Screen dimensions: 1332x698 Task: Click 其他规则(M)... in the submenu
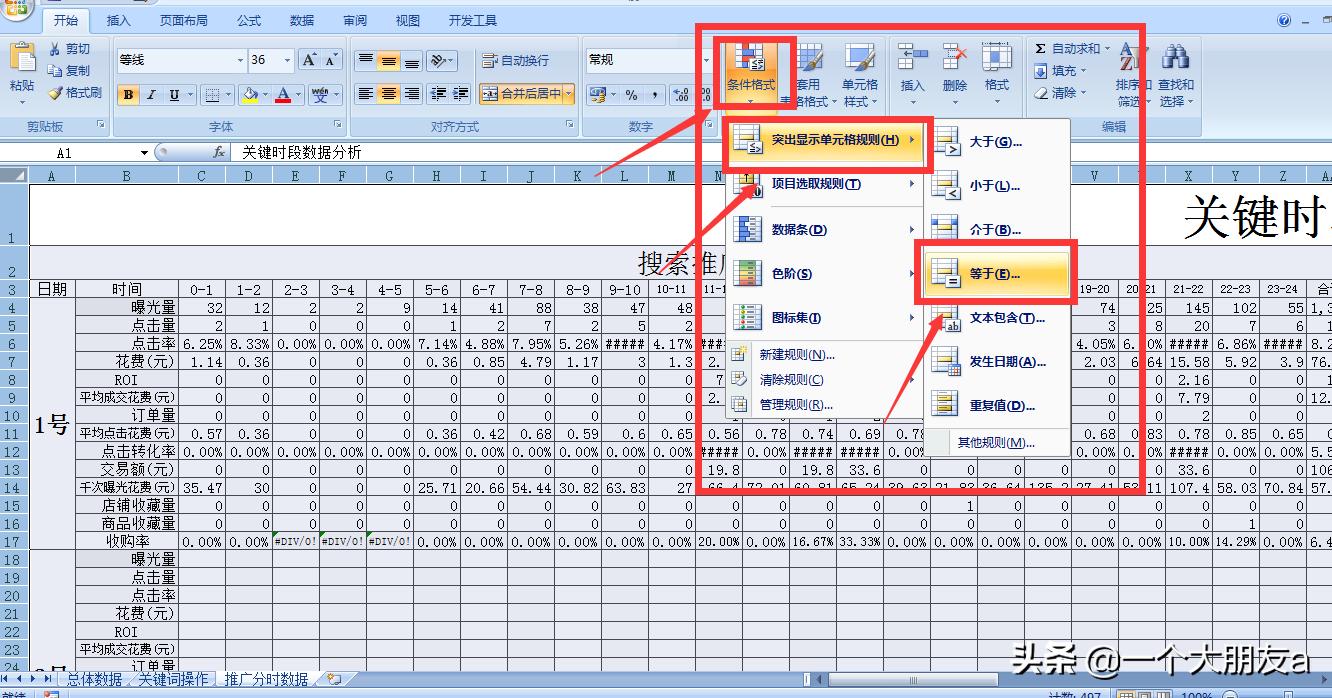point(995,442)
